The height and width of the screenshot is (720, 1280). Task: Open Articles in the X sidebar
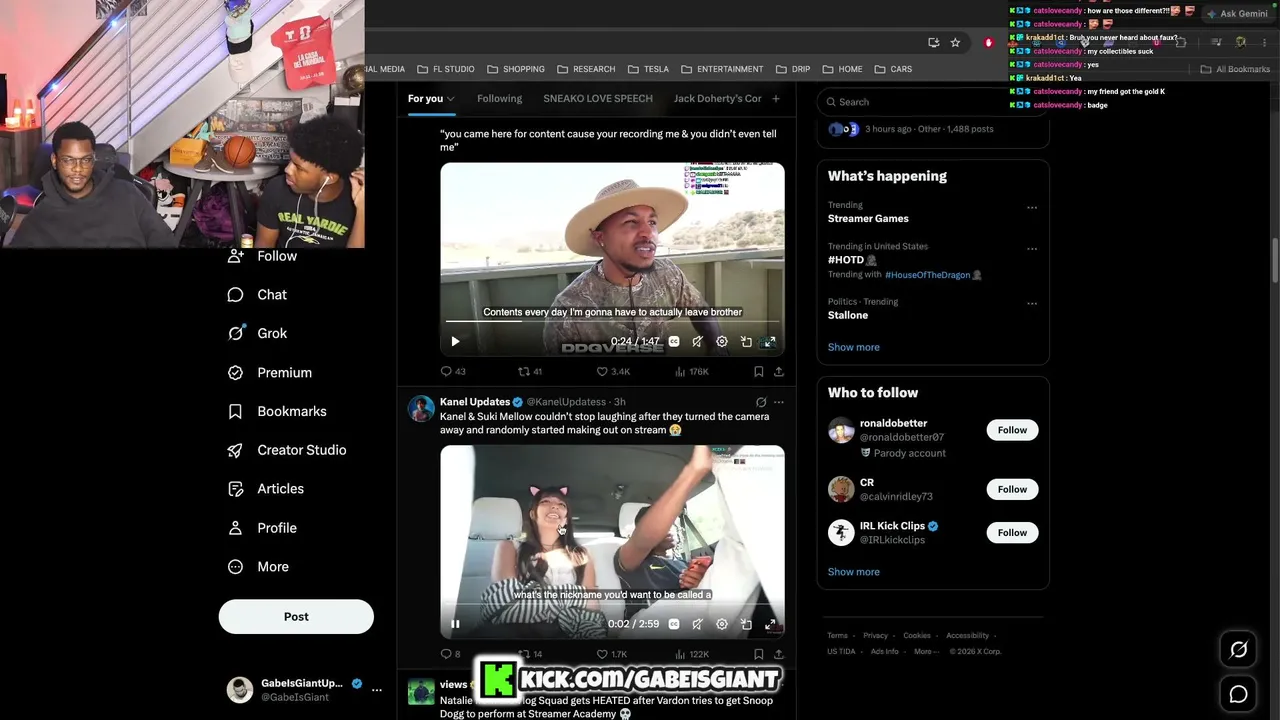tap(265, 489)
